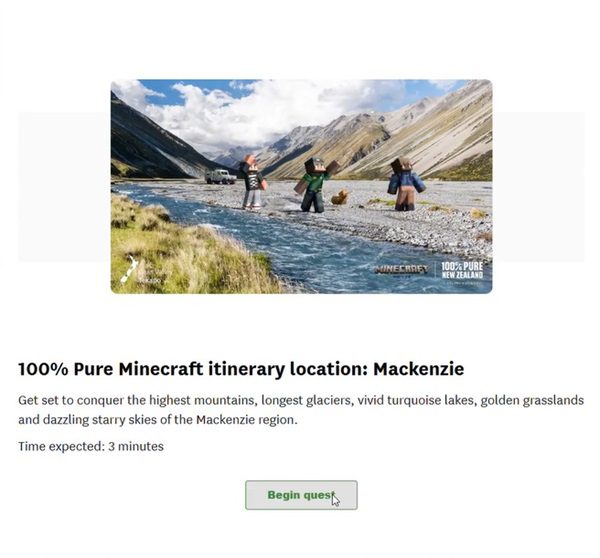Select the Minecraft character in green shirt
The height and width of the screenshot is (558, 600).
tap(315, 185)
